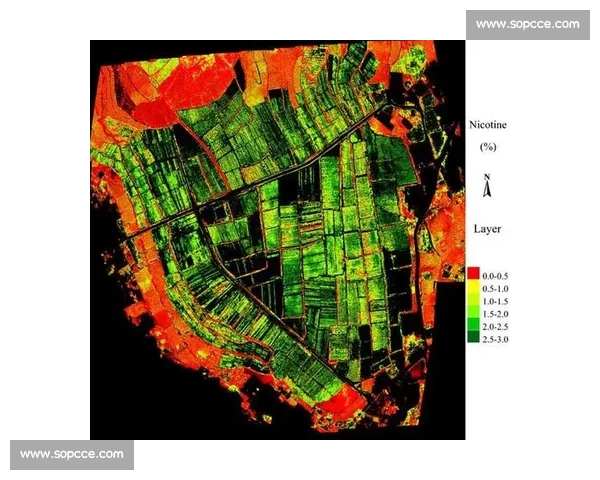600x480 pixels.
Task: Click the 1.5-2.0 range label text
Action: 494,313
